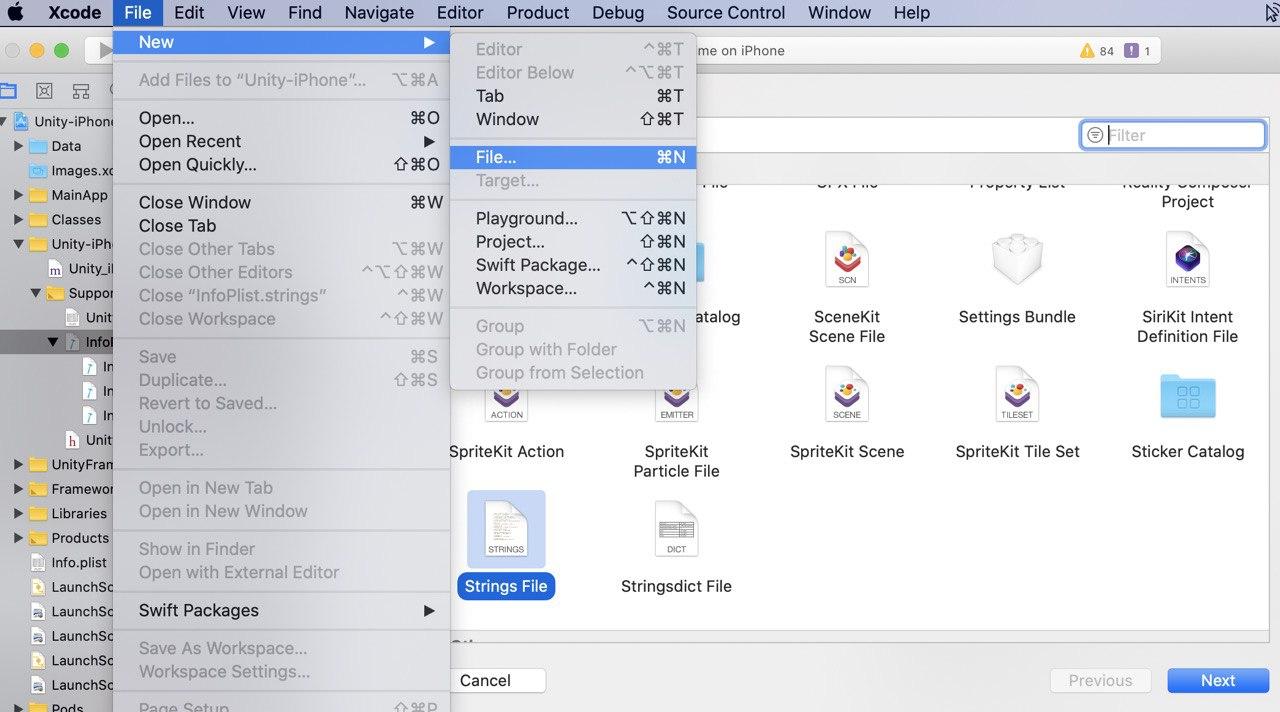Select the SpriteKit Tile Set template icon
The height and width of the screenshot is (712, 1280).
click(x=1017, y=394)
